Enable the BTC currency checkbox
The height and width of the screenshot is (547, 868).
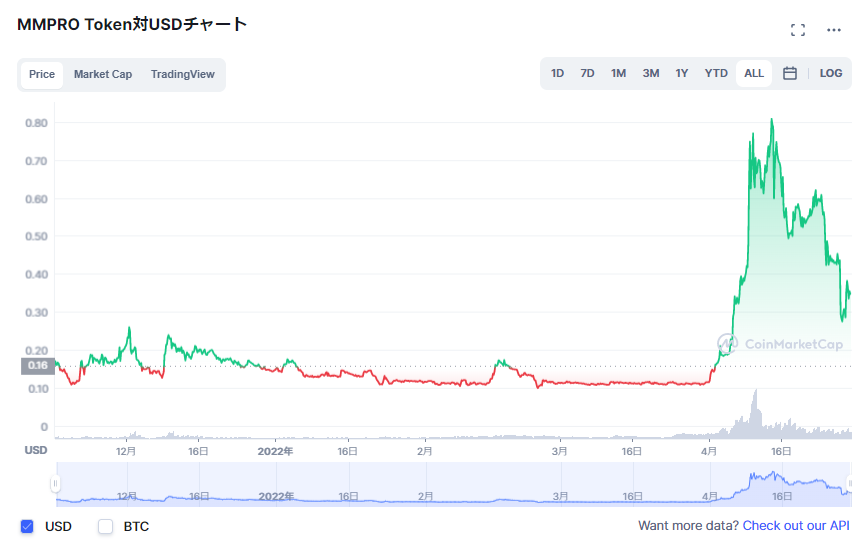point(105,527)
